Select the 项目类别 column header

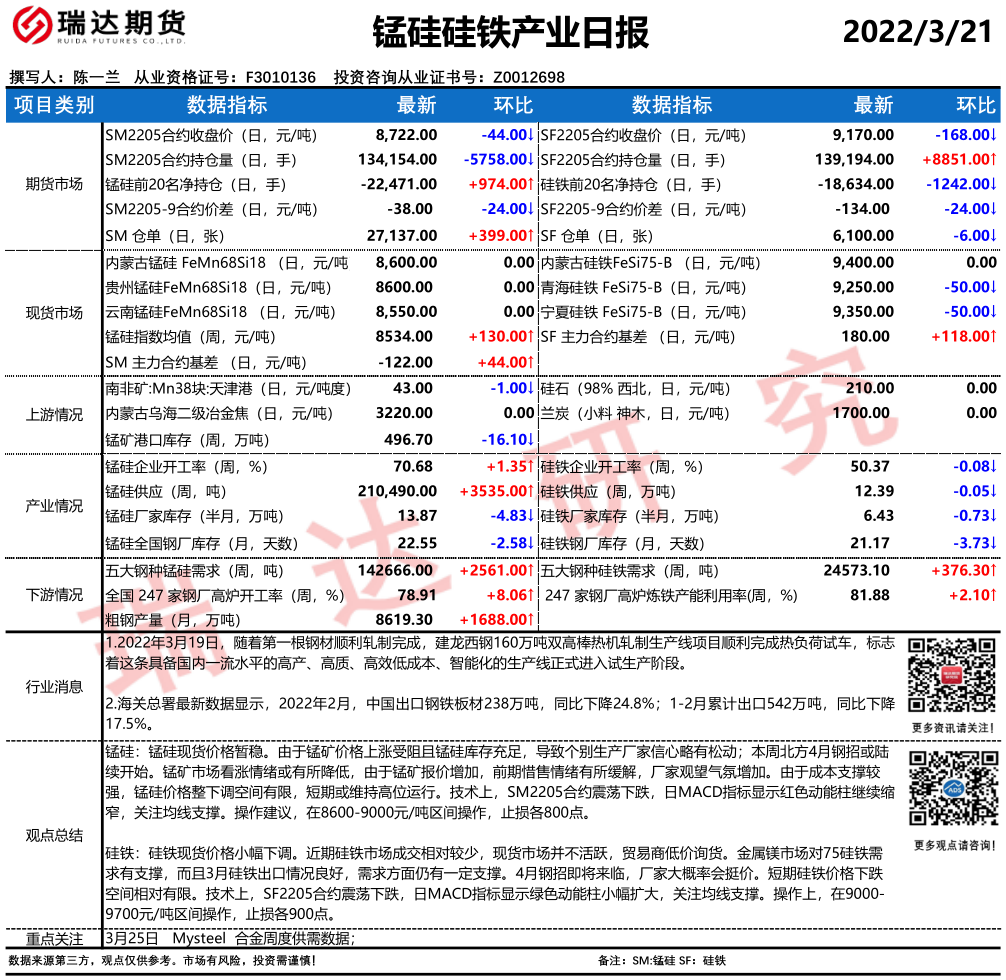click(55, 106)
